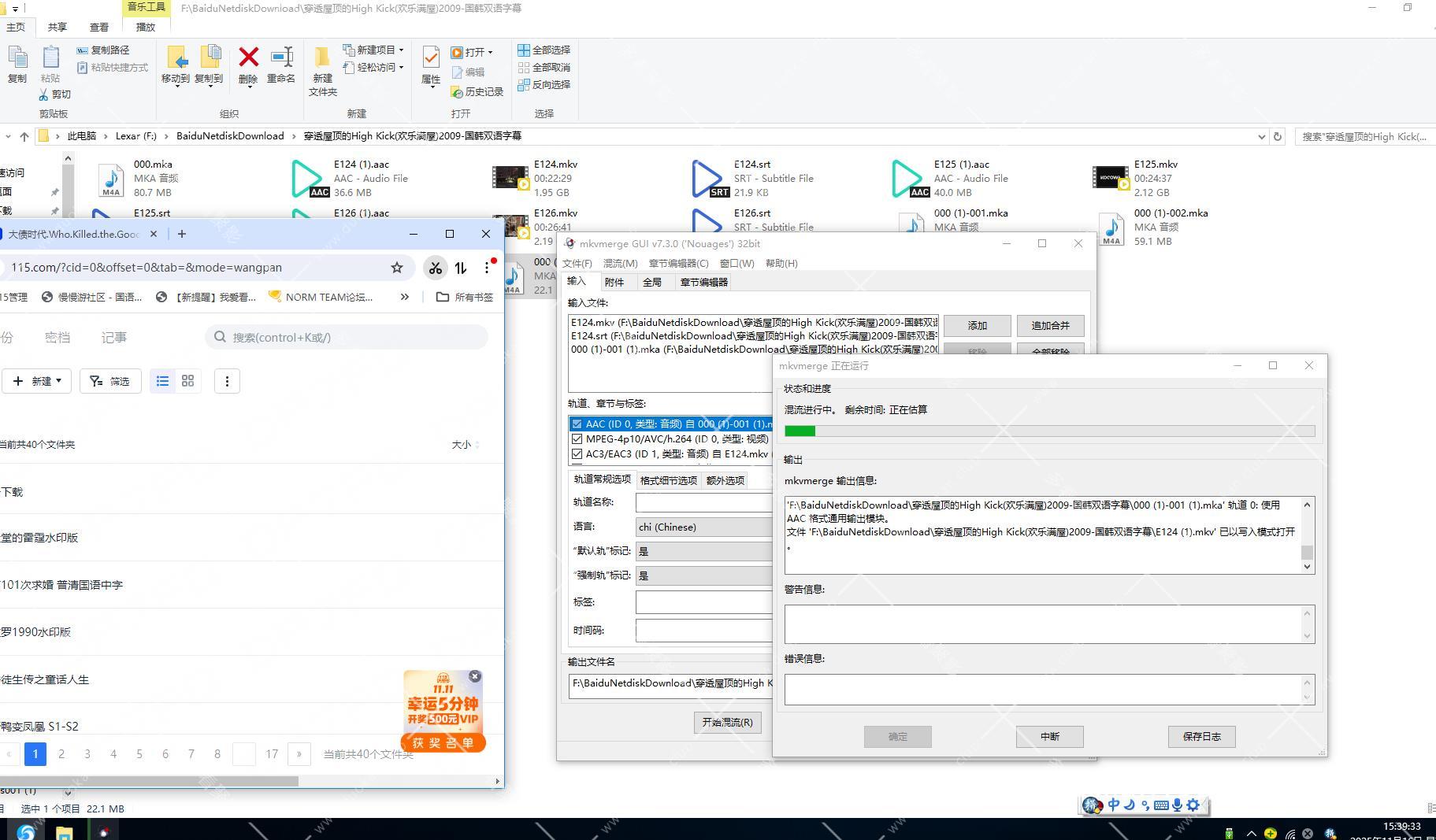Image resolution: width=1436 pixels, height=840 pixels.
Task: Click the red Delete icon in ribbon
Action: [x=248, y=58]
